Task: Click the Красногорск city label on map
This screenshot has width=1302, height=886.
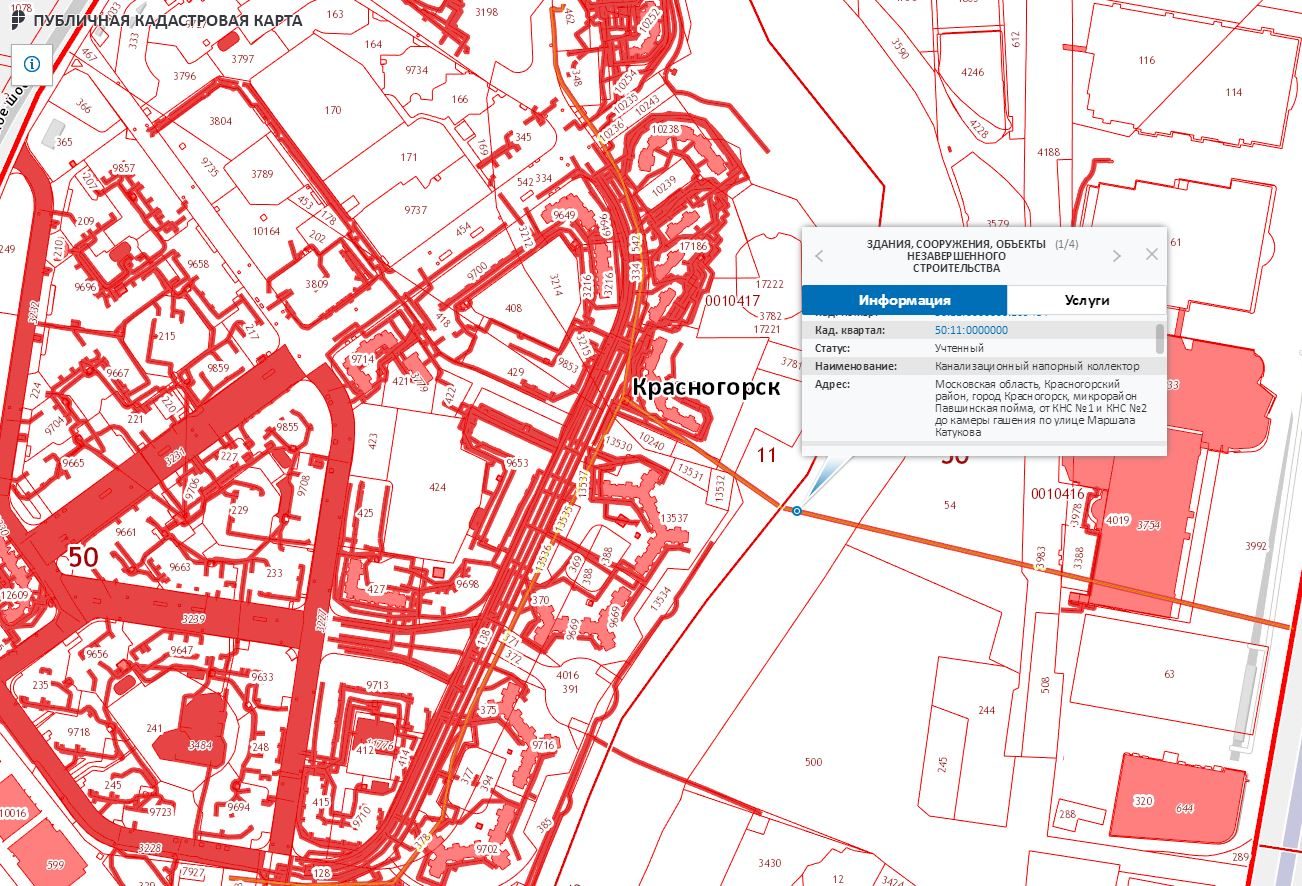Action: coord(705,388)
